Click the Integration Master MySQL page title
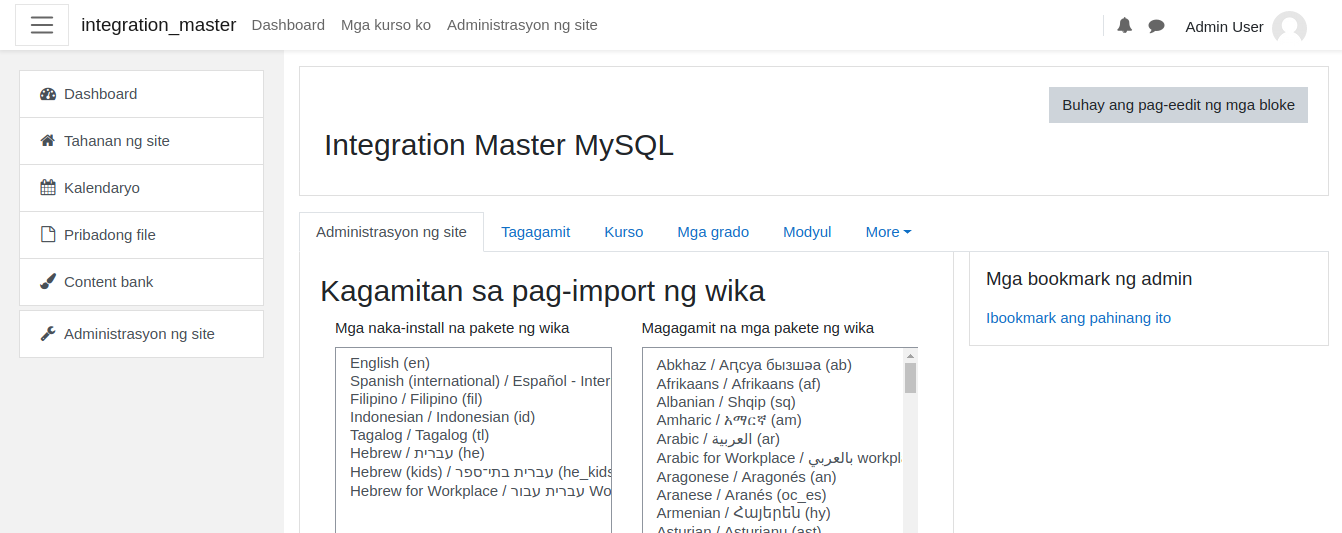Screen dimensions: 1342x533 [x=499, y=145]
